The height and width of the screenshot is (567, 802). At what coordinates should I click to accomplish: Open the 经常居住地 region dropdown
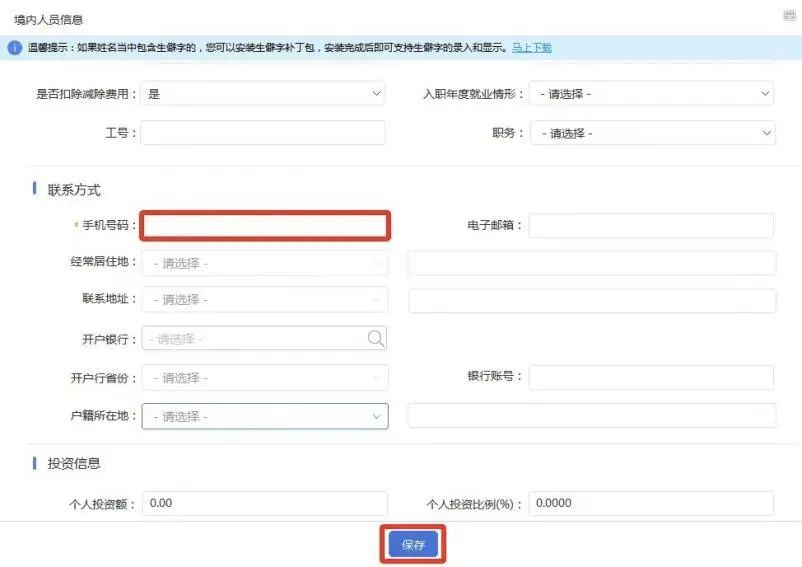click(265, 263)
